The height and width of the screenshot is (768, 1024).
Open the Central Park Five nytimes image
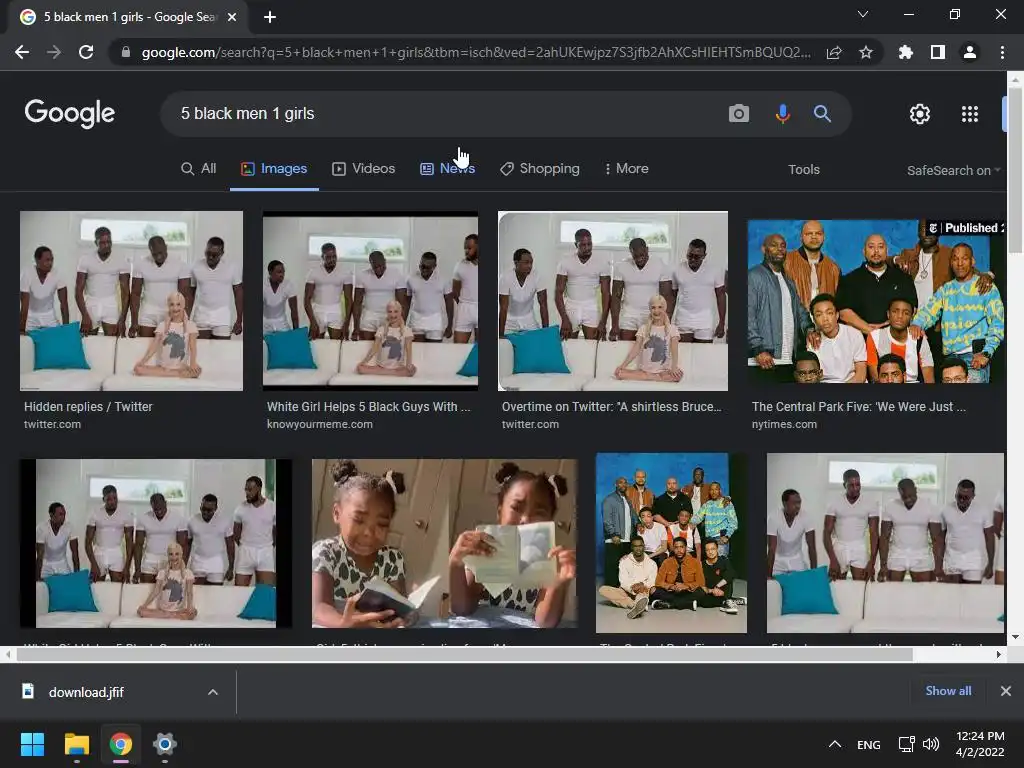[x=876, y=301]
